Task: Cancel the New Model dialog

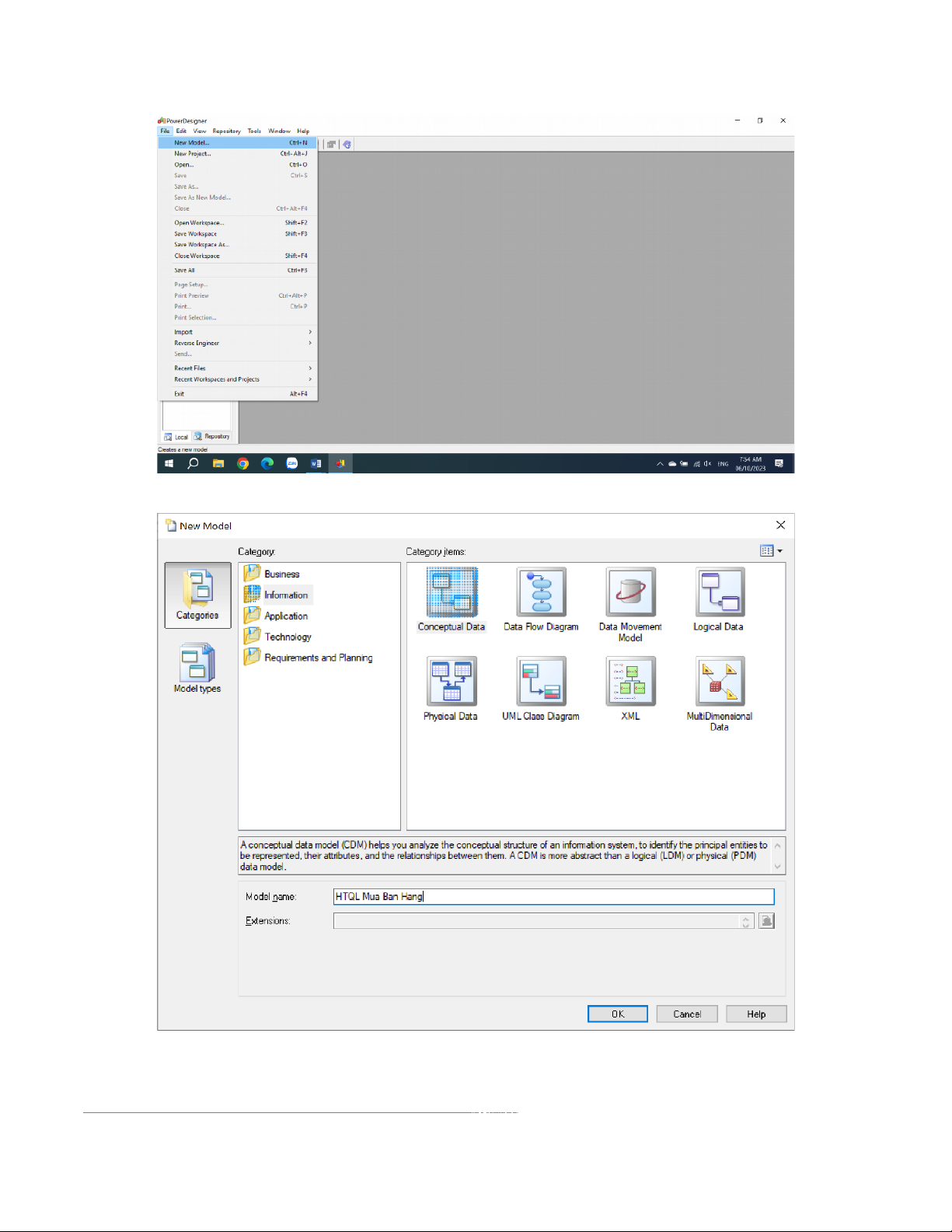Action: [686, 1014]
